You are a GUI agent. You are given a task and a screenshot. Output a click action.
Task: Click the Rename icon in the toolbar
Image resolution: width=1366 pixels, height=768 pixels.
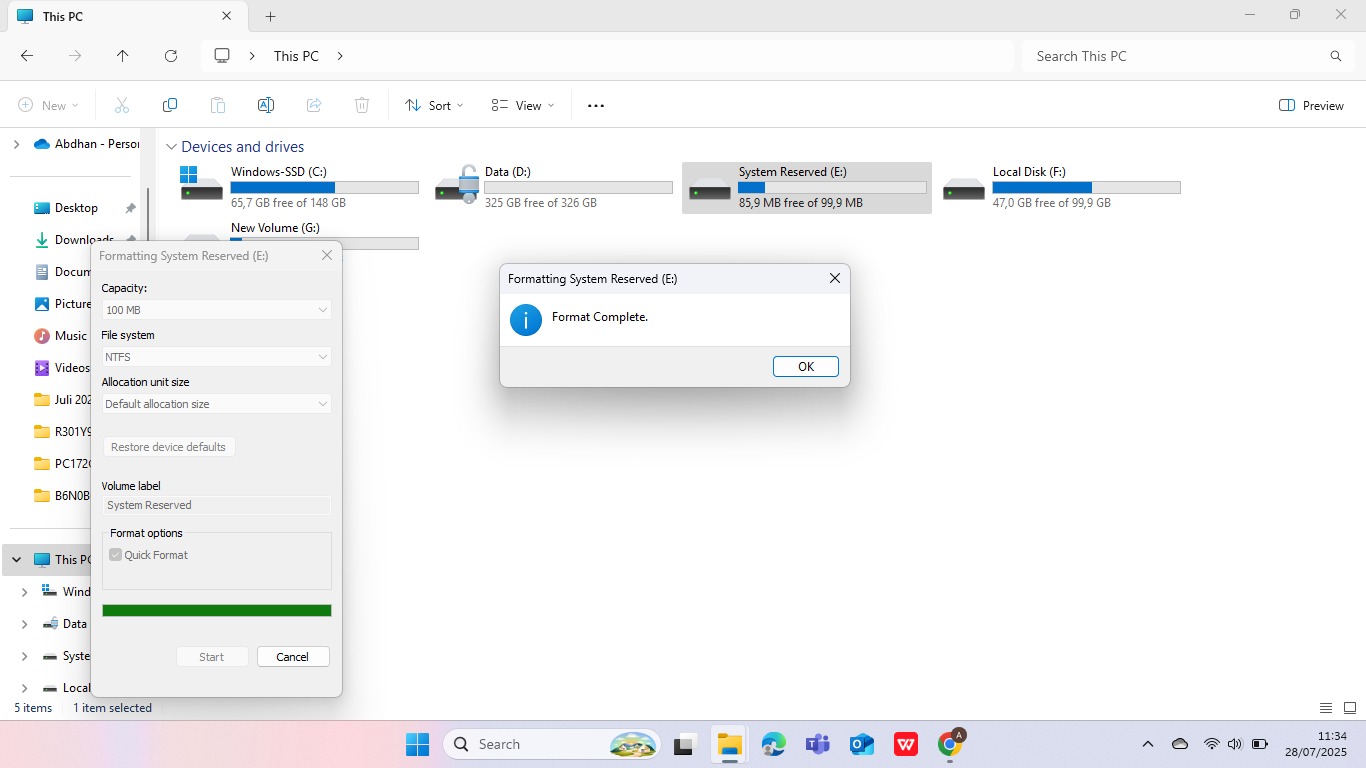(x=266, y=105)
